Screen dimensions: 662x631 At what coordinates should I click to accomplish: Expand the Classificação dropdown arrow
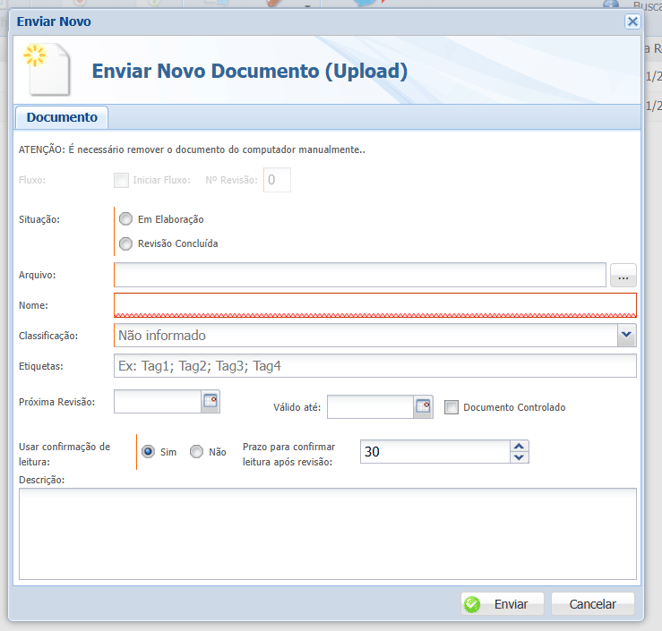[x=626, y=335]
